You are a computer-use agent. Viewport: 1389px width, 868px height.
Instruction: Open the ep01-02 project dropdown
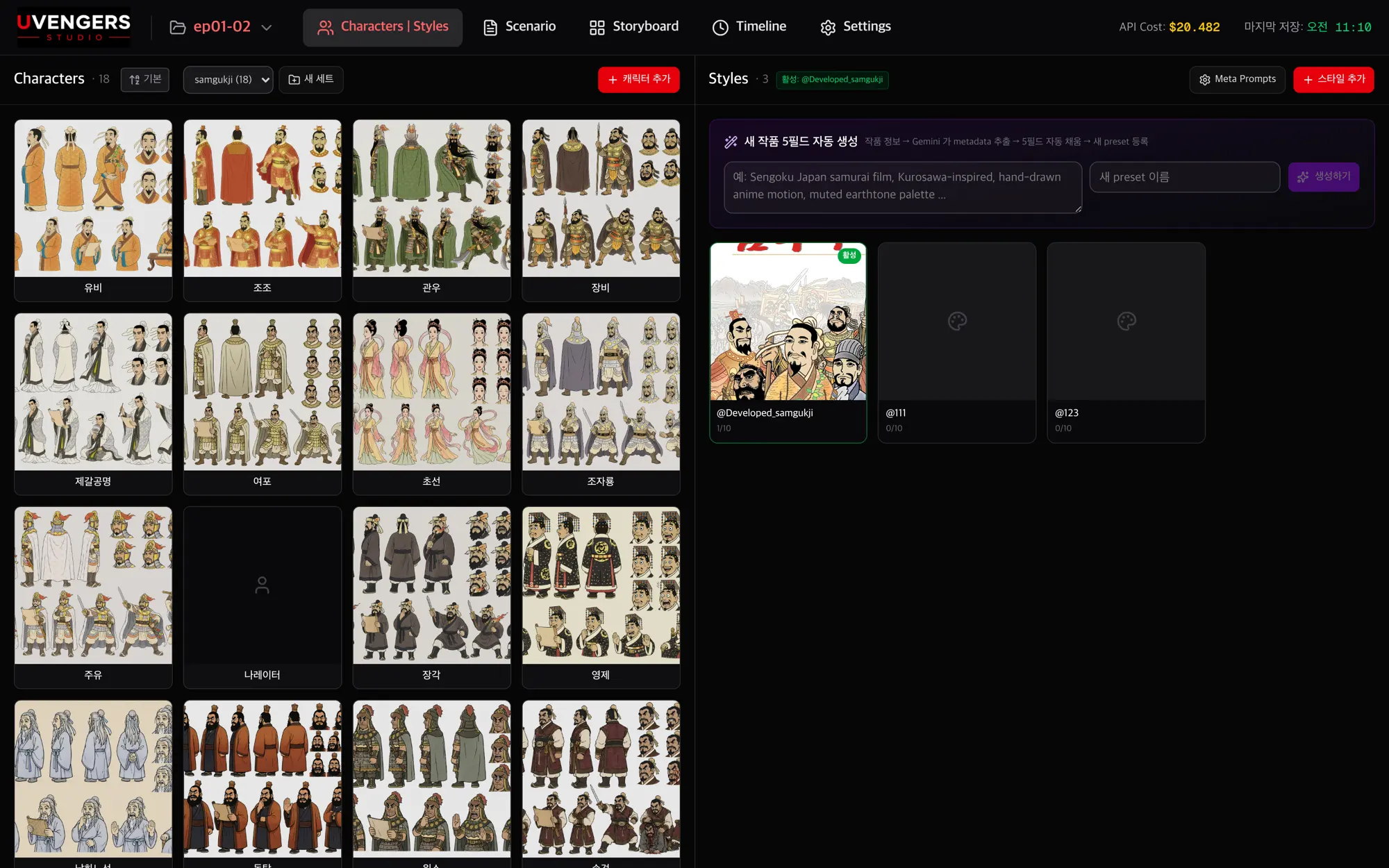pos(221,27)
